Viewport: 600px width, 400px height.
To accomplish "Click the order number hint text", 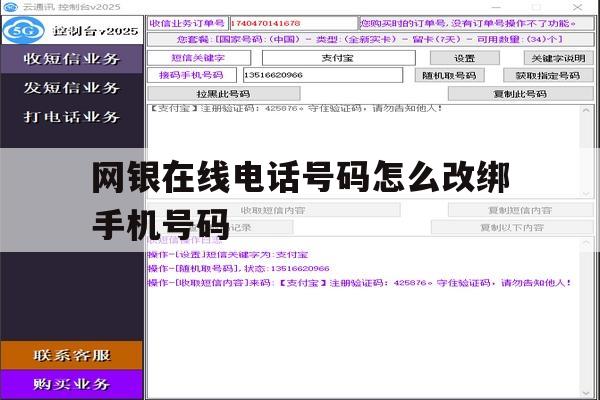I will (476, 23).
